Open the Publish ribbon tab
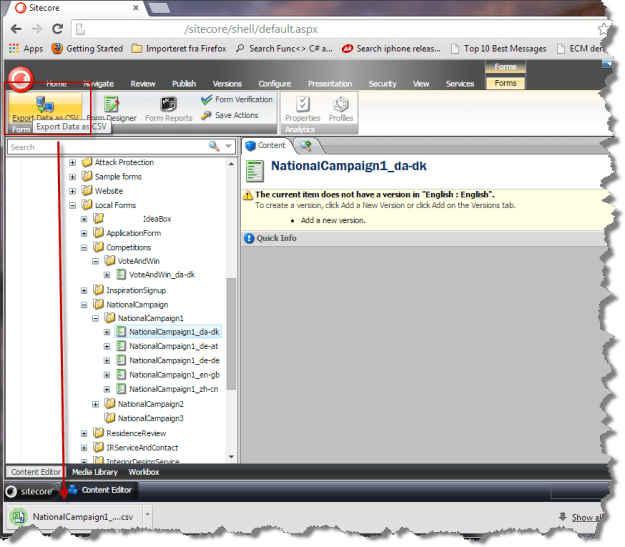The image size is (625, 547). 184,84
